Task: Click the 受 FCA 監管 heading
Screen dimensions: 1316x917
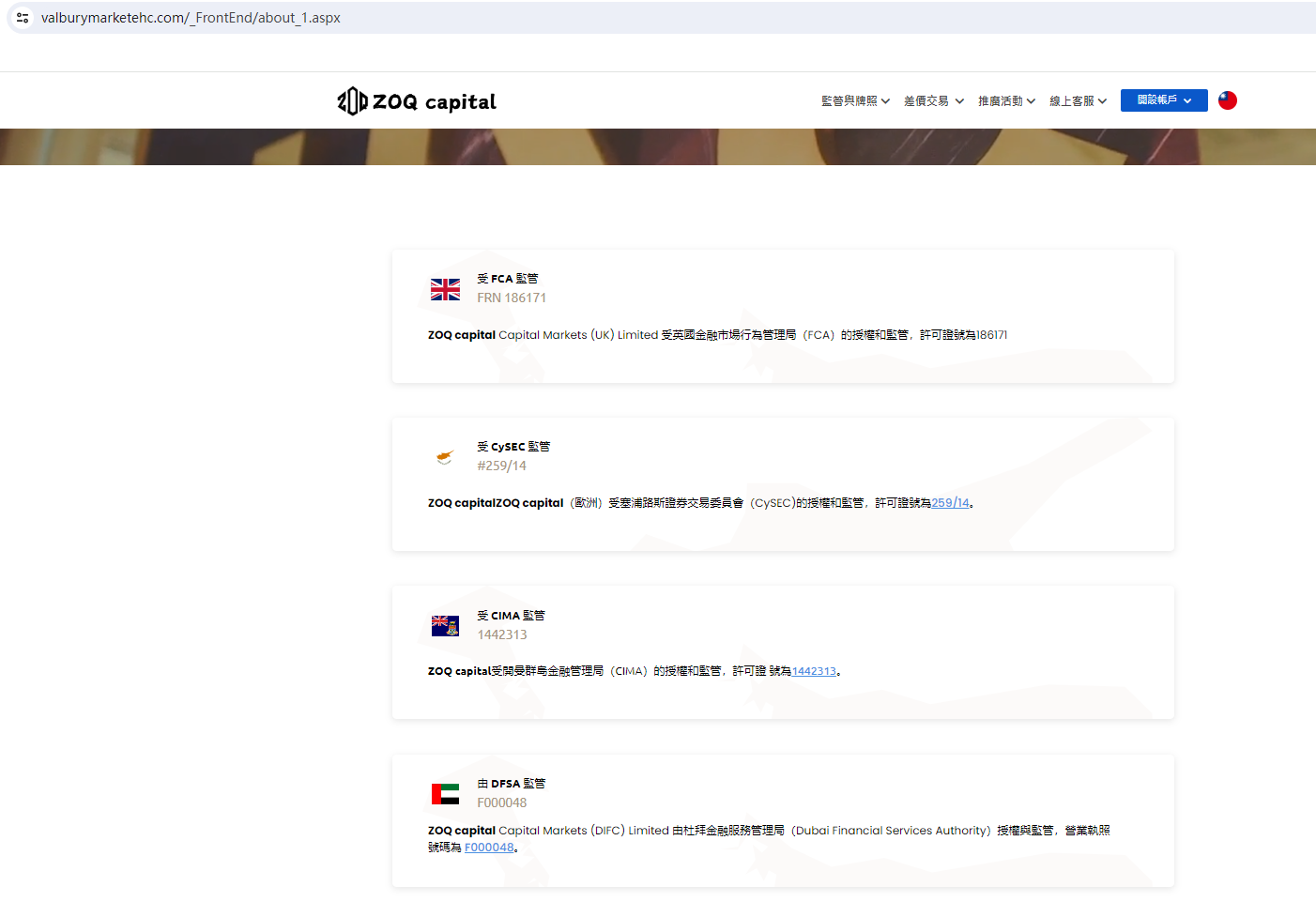Action: tap(507, 279)
